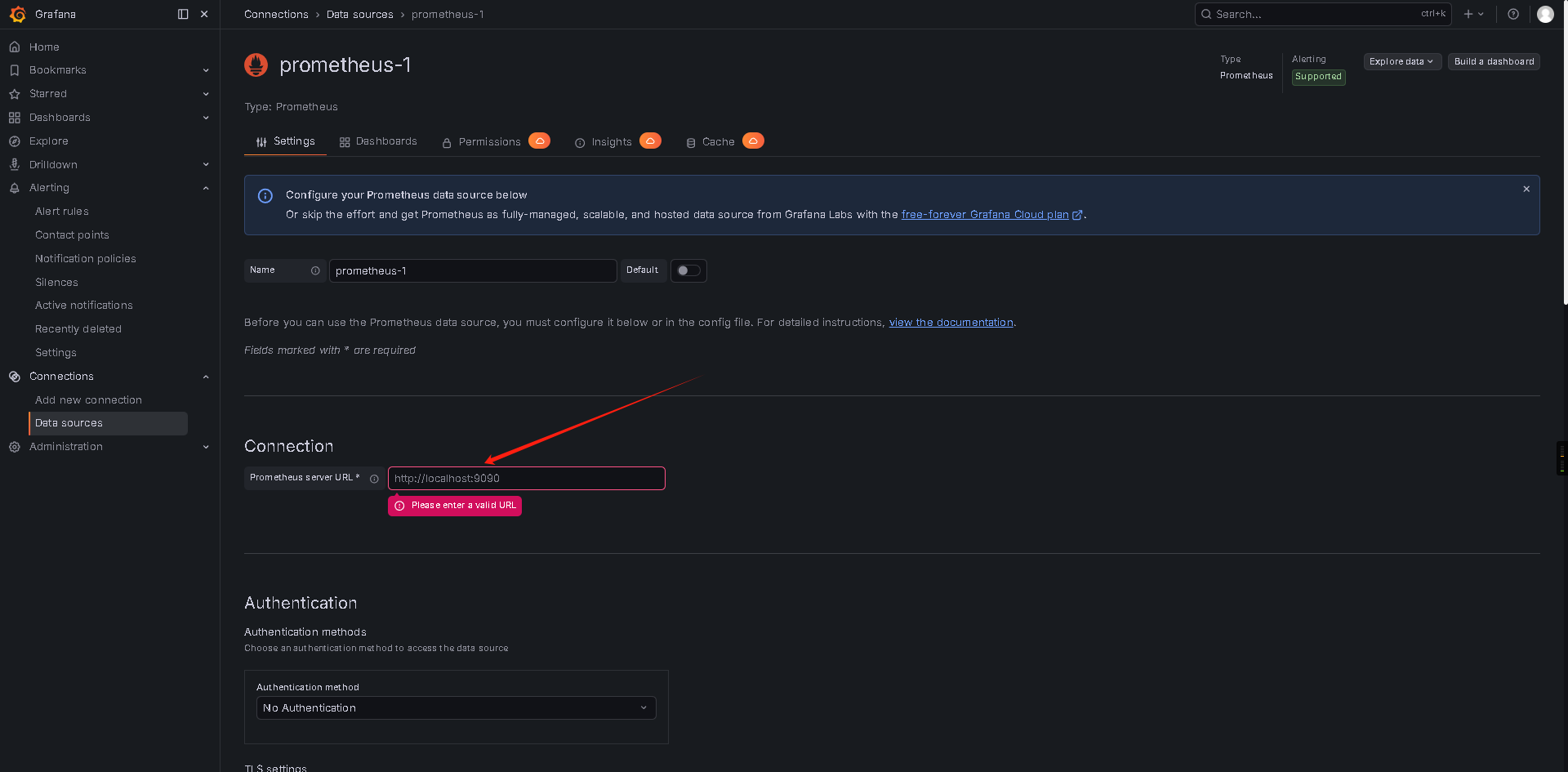
Task: Switch to the Cache tab
Action: point(710,142)
